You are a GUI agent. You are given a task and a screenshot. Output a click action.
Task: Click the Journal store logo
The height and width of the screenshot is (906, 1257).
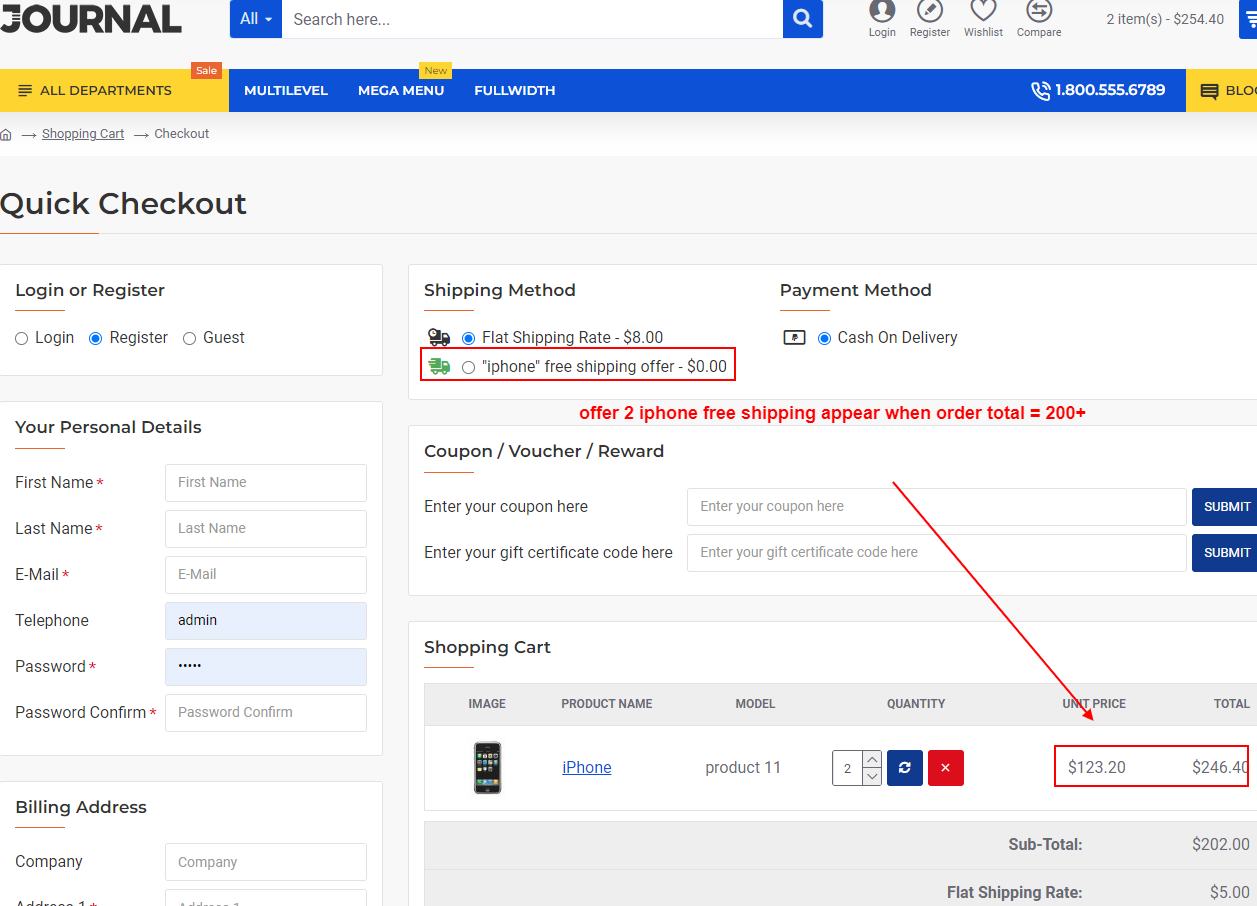[x=91, y=18]
